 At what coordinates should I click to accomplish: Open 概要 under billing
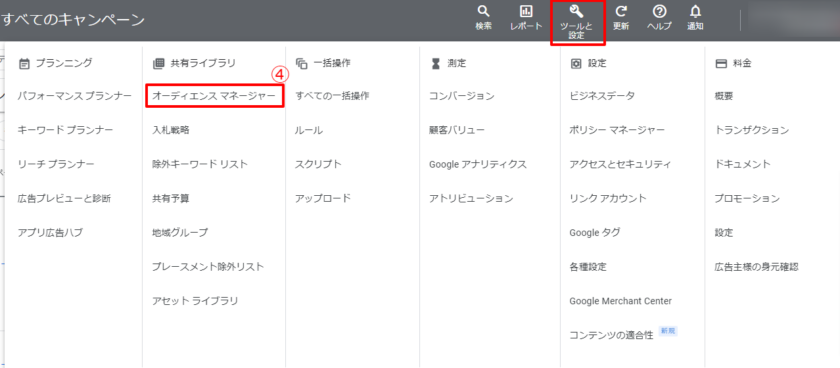click(x=724, y=96)
